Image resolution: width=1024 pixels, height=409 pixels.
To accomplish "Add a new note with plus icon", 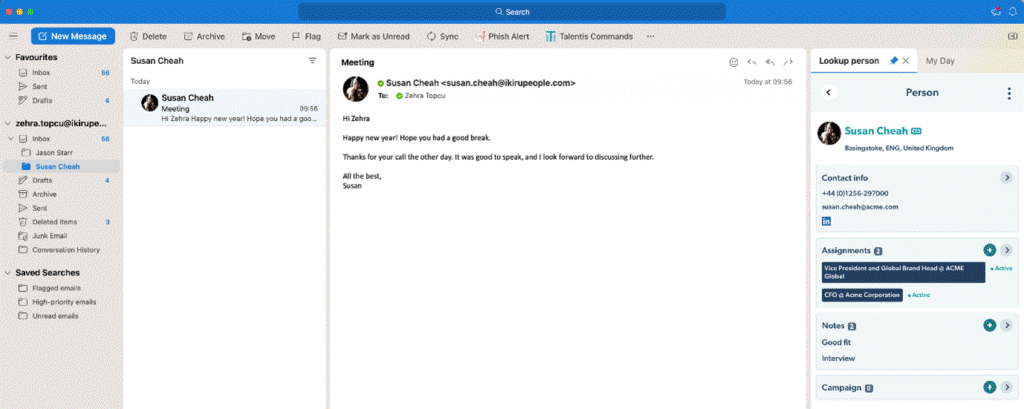I will [x=989, y=325].
